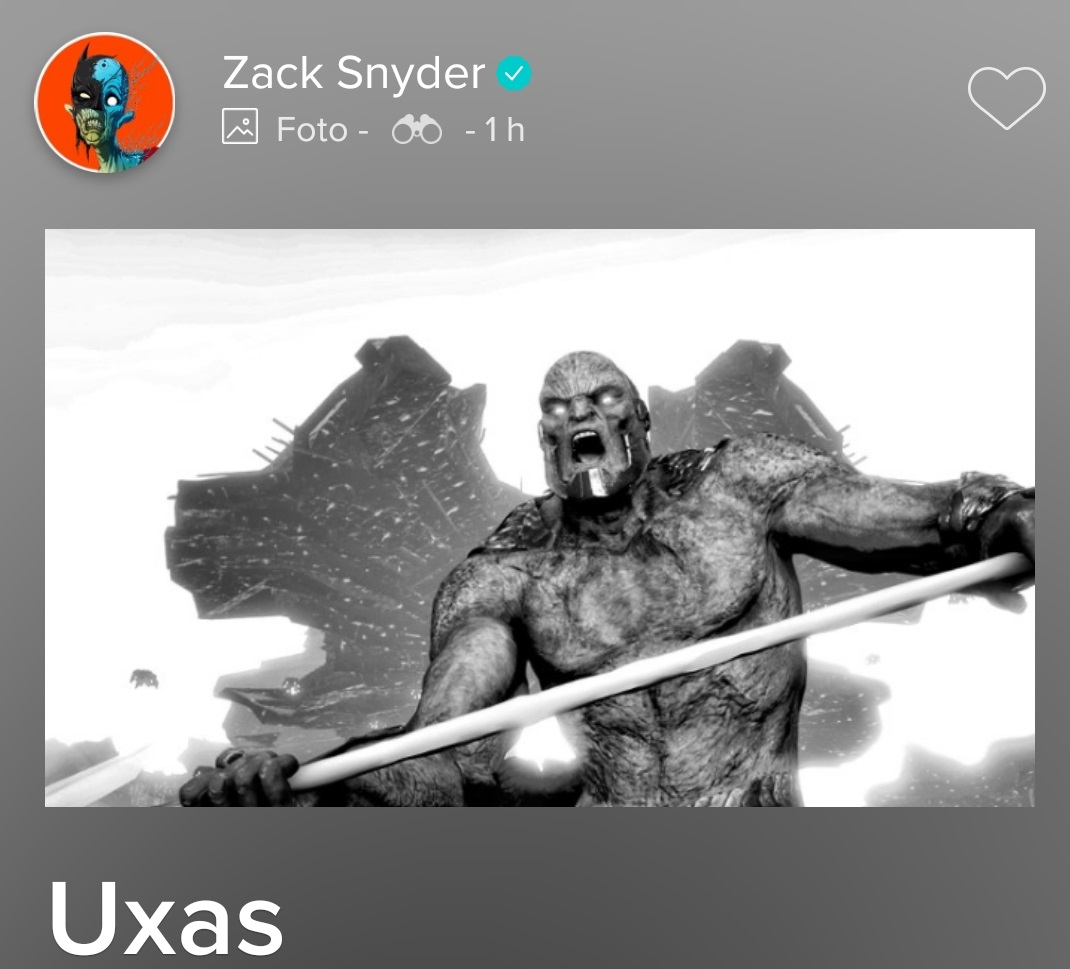Click the white spear shaft in the photo

(x=659, y=669)
